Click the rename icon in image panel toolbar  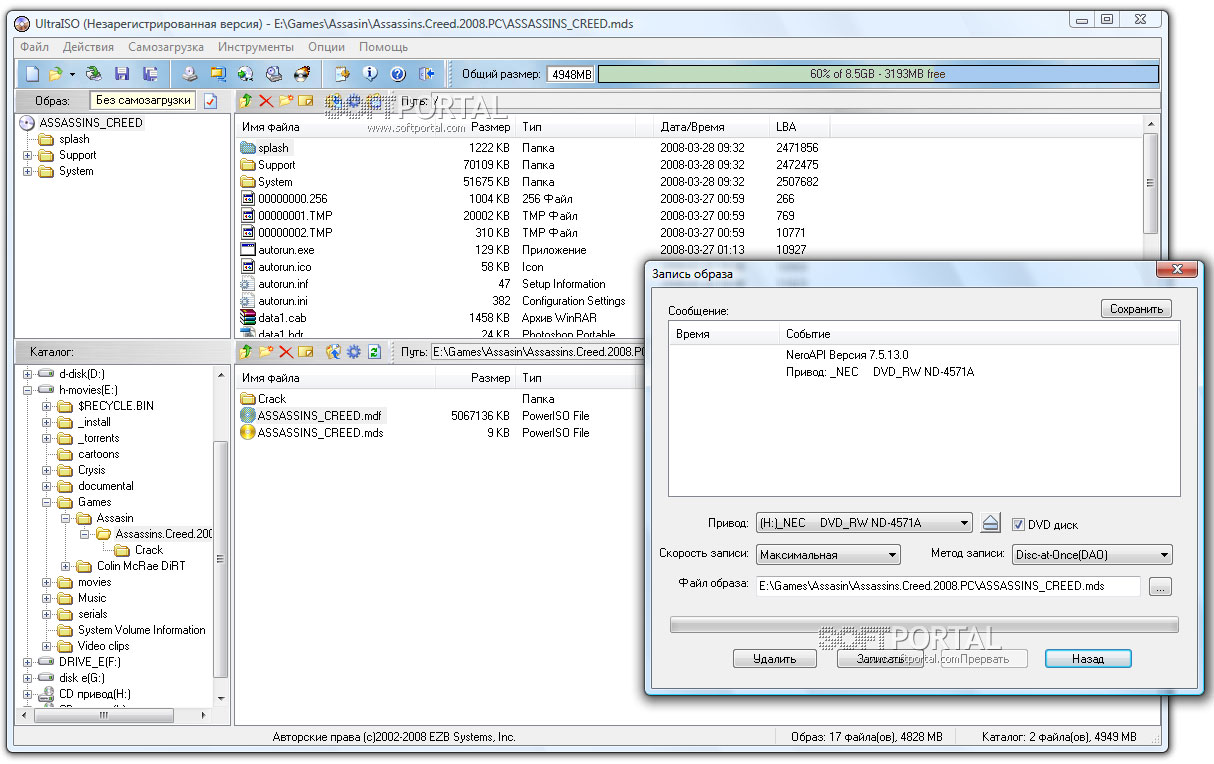(x=306, y=101)
